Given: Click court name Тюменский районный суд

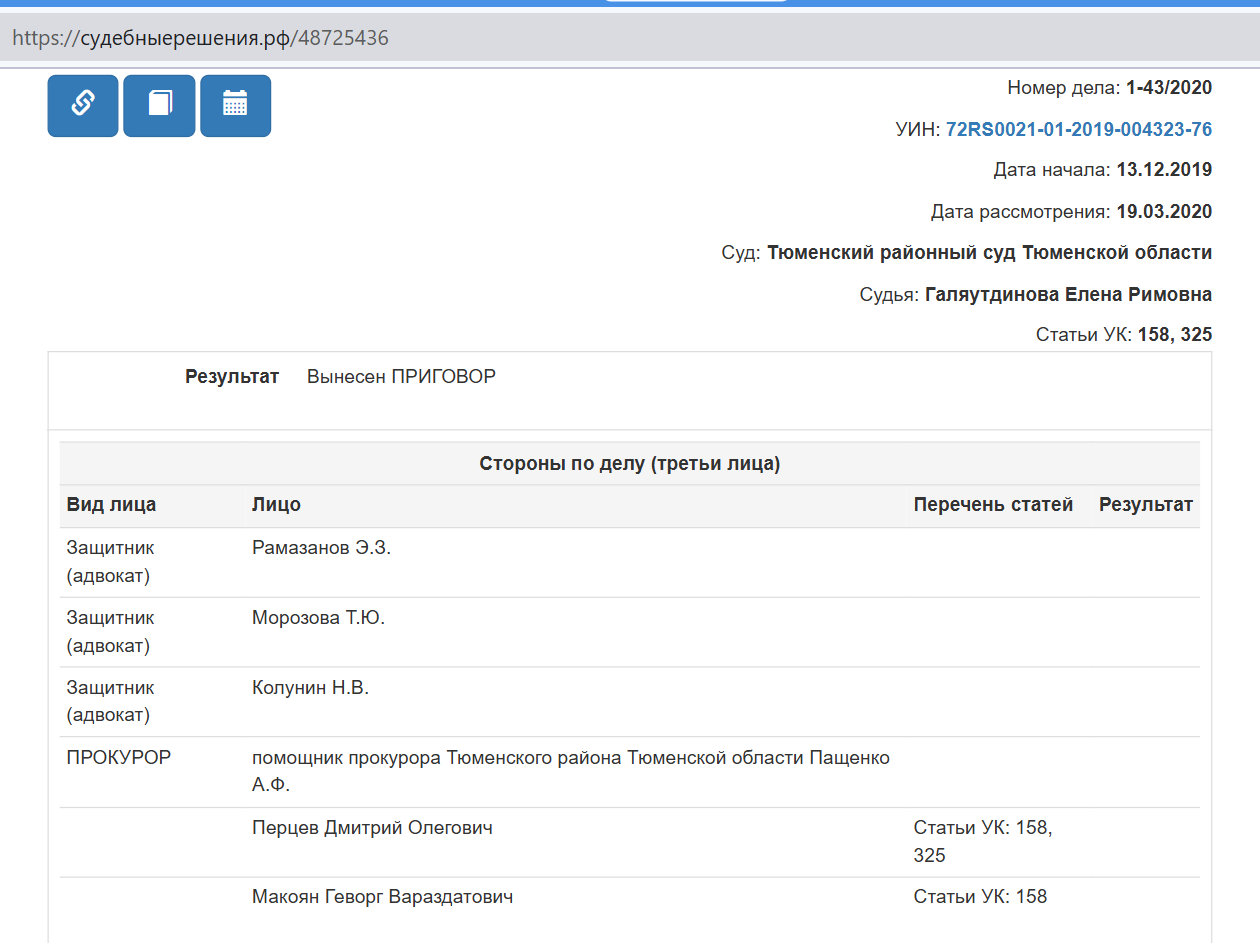Looking at the screenshot, I should click(990, 253).
